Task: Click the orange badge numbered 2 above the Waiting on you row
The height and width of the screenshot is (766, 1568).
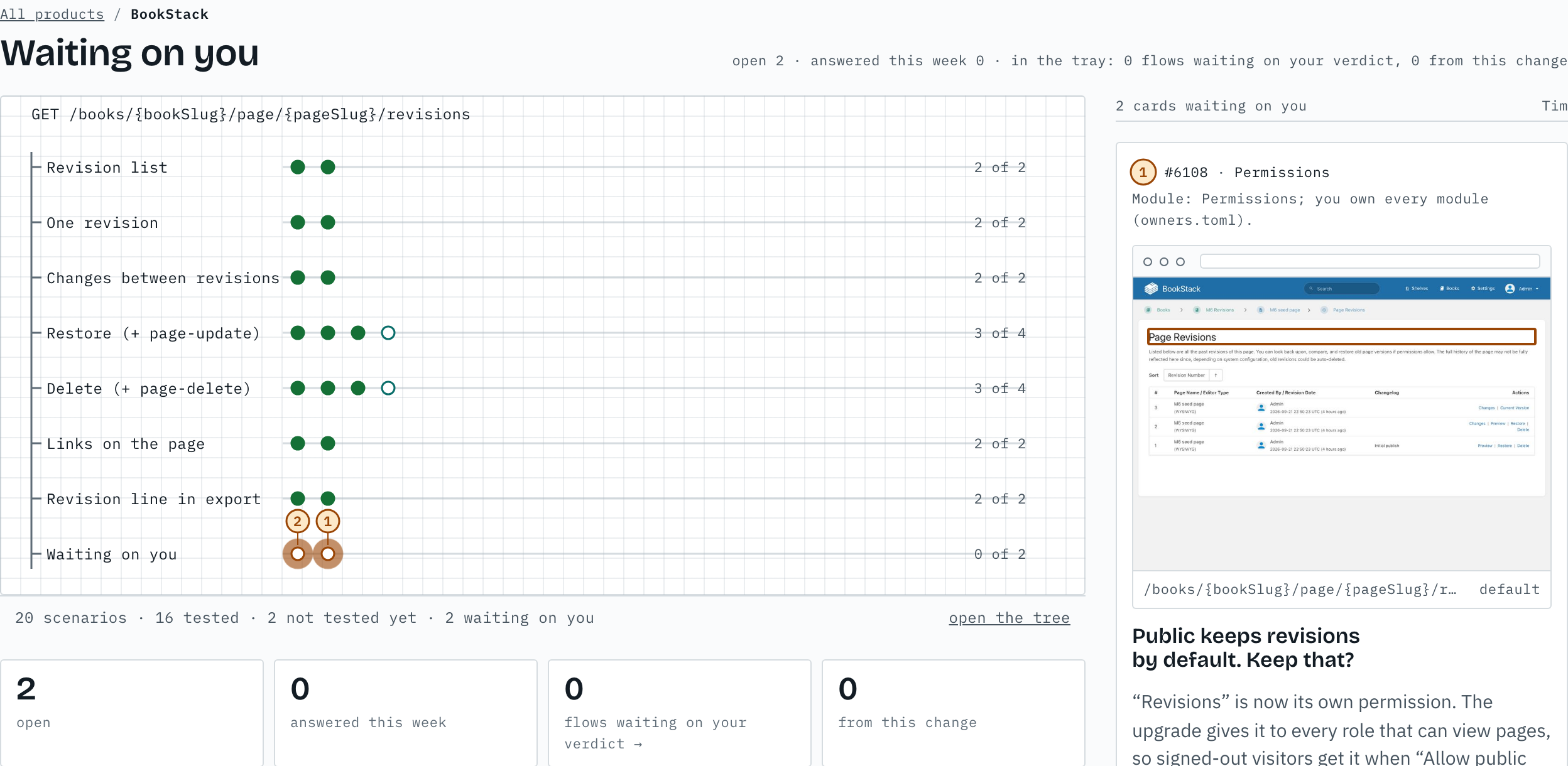Action: [298, 521]
